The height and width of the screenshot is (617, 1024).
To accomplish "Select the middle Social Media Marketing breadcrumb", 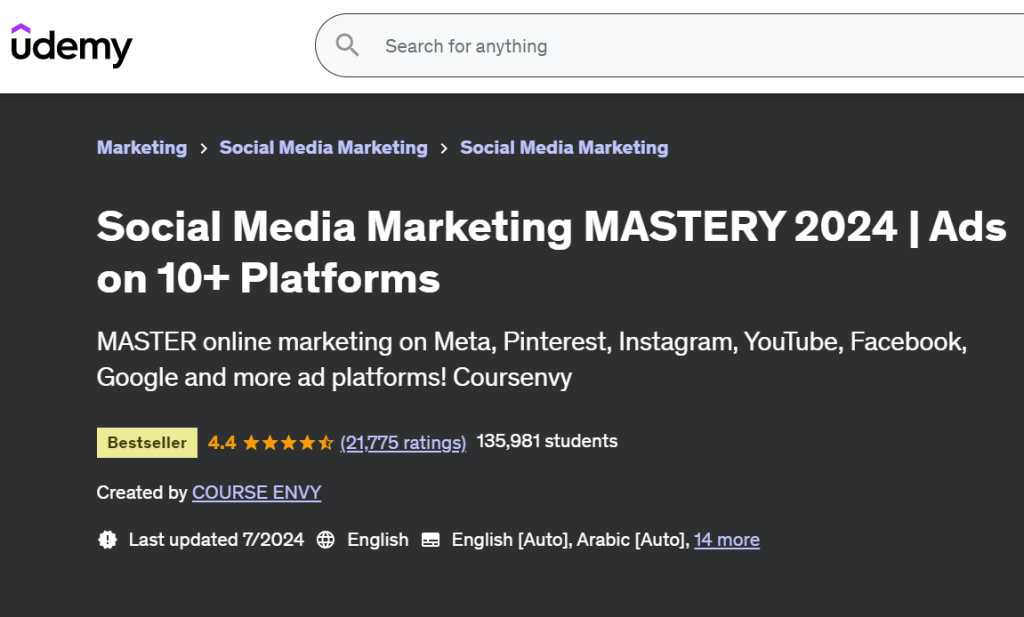I will tap(323, 147).
